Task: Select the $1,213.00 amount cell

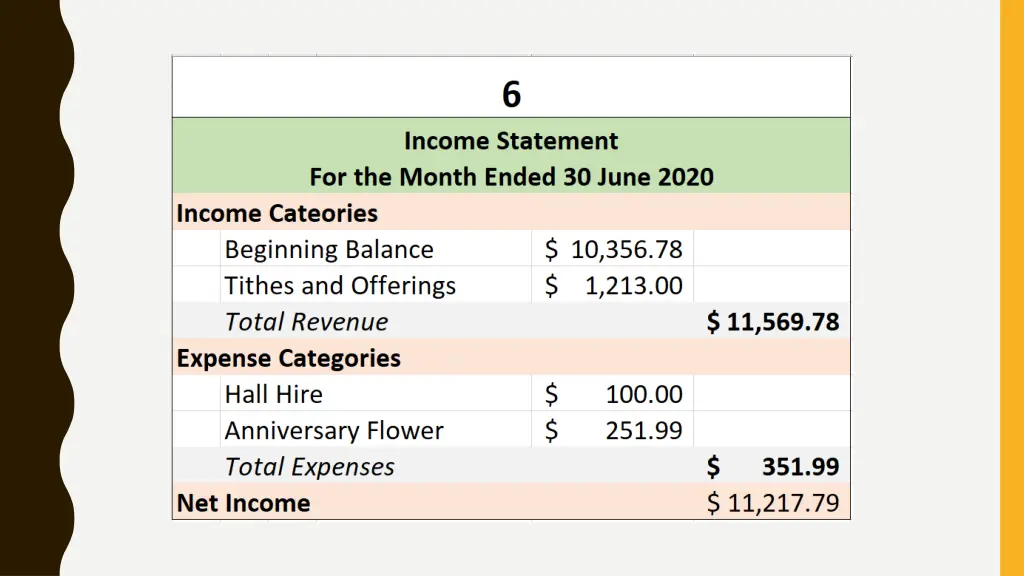Action: (x=613, y=285)
